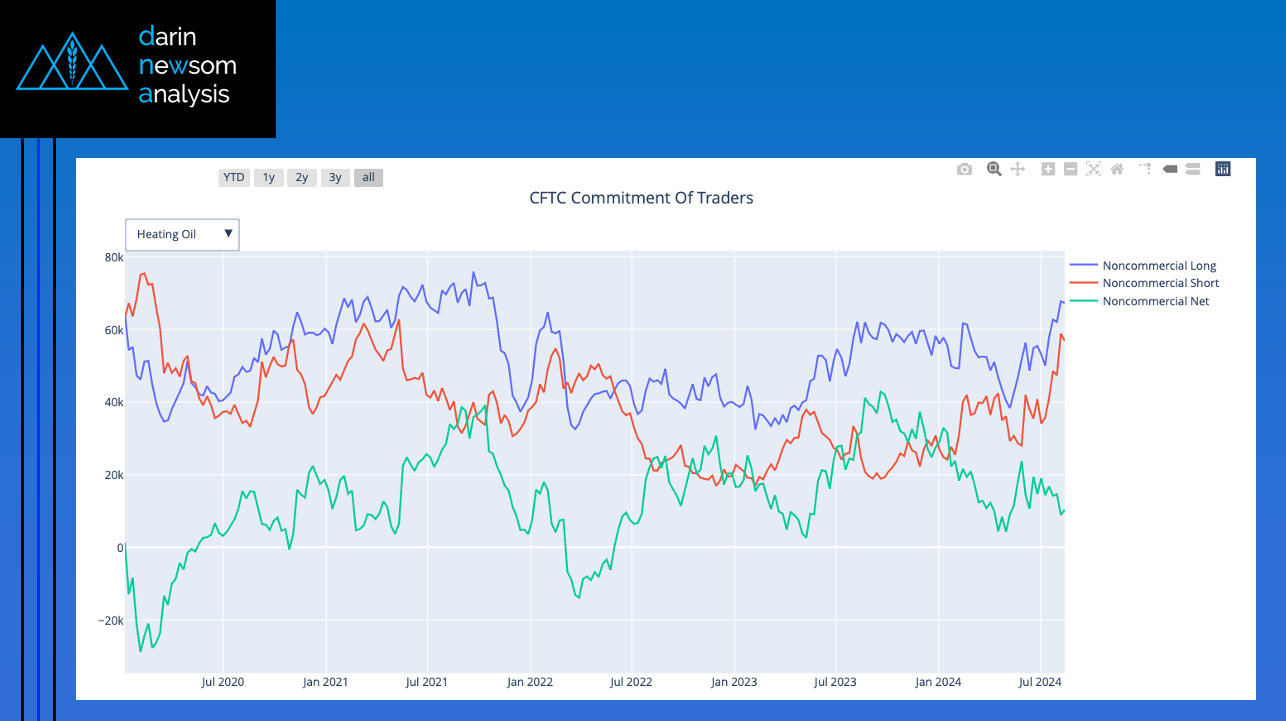Select the Zoom magnifier tool

click(x=994, y=170)
